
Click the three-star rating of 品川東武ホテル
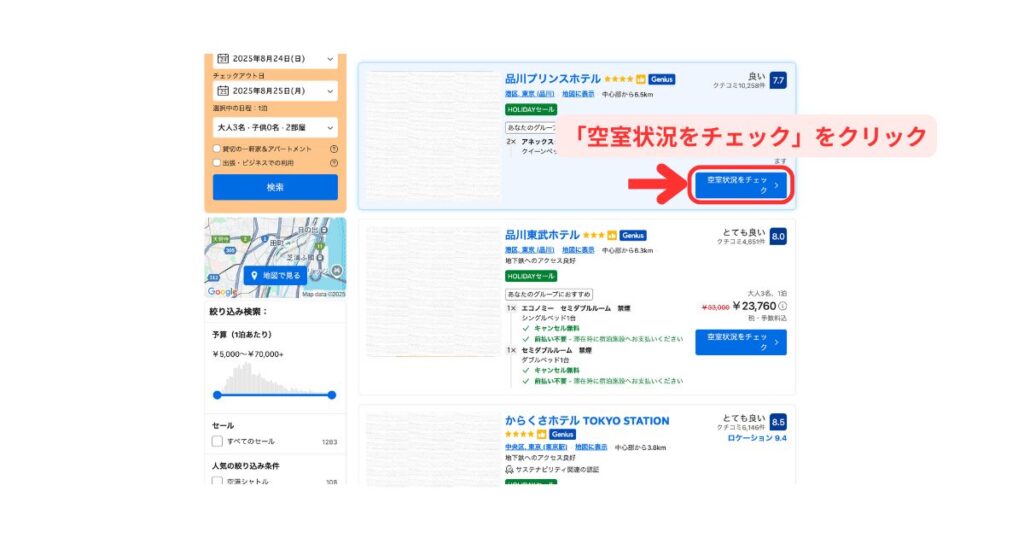[x=594, y=235]
